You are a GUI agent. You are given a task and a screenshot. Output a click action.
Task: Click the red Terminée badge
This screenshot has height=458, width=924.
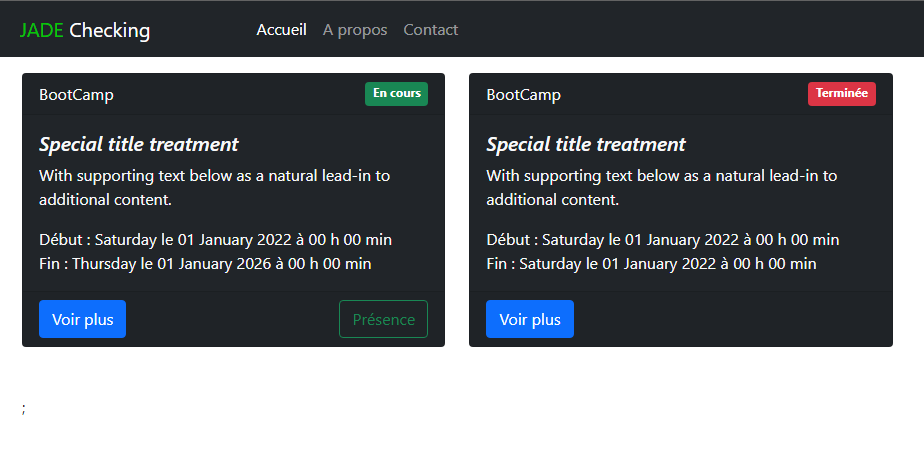pos(842,94)
